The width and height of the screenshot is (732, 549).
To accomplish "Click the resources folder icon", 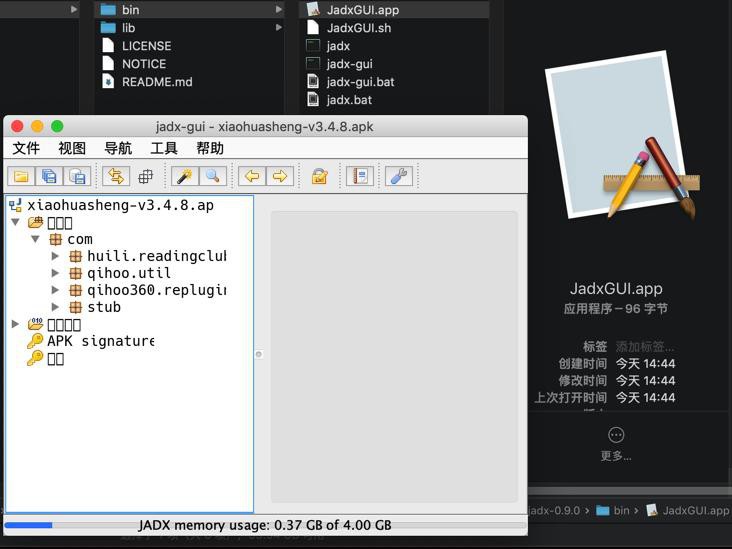I will (35, 324).
